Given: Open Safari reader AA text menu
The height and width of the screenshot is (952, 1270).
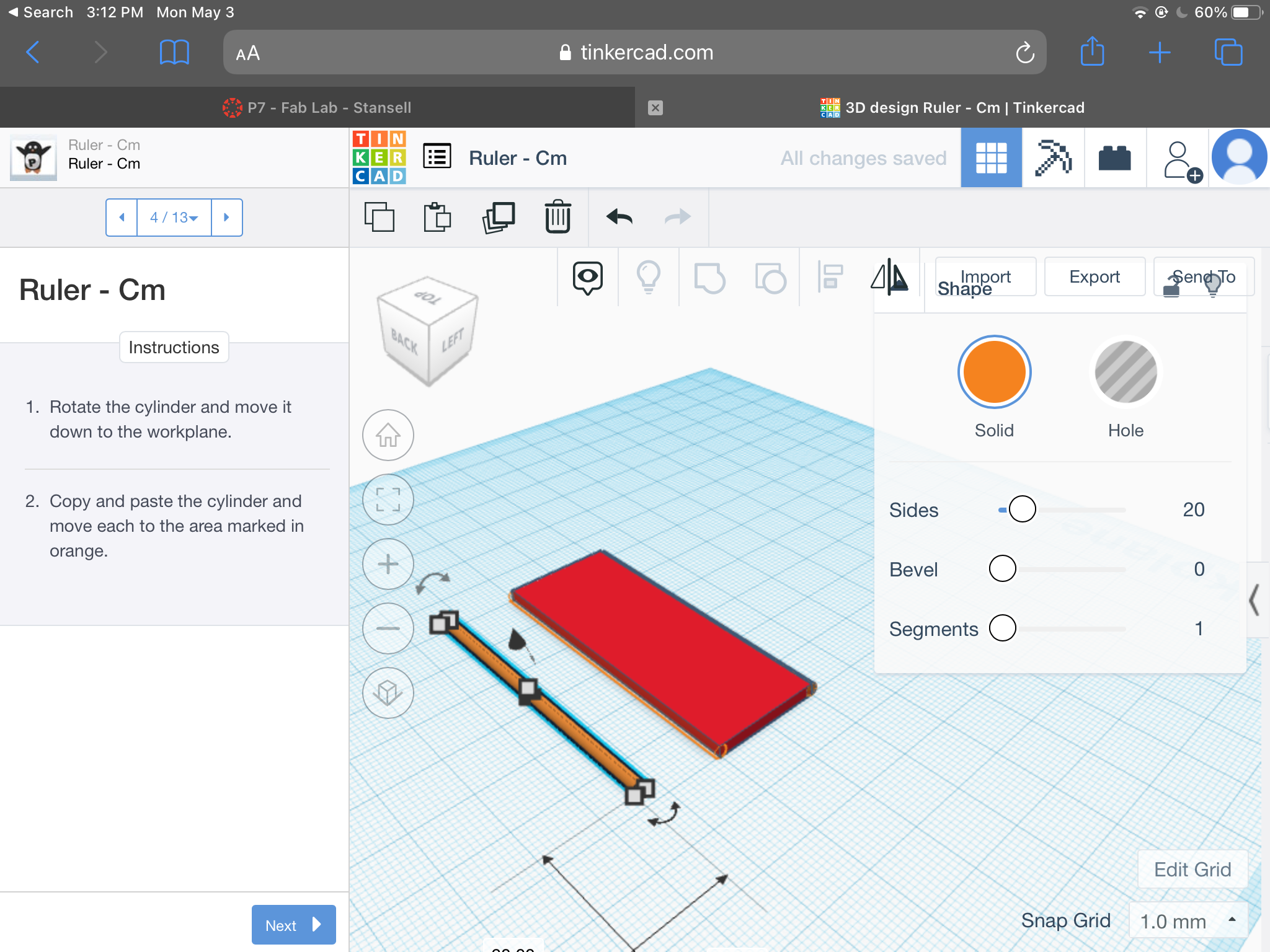Looking at the screenshot, I should 247,53.
